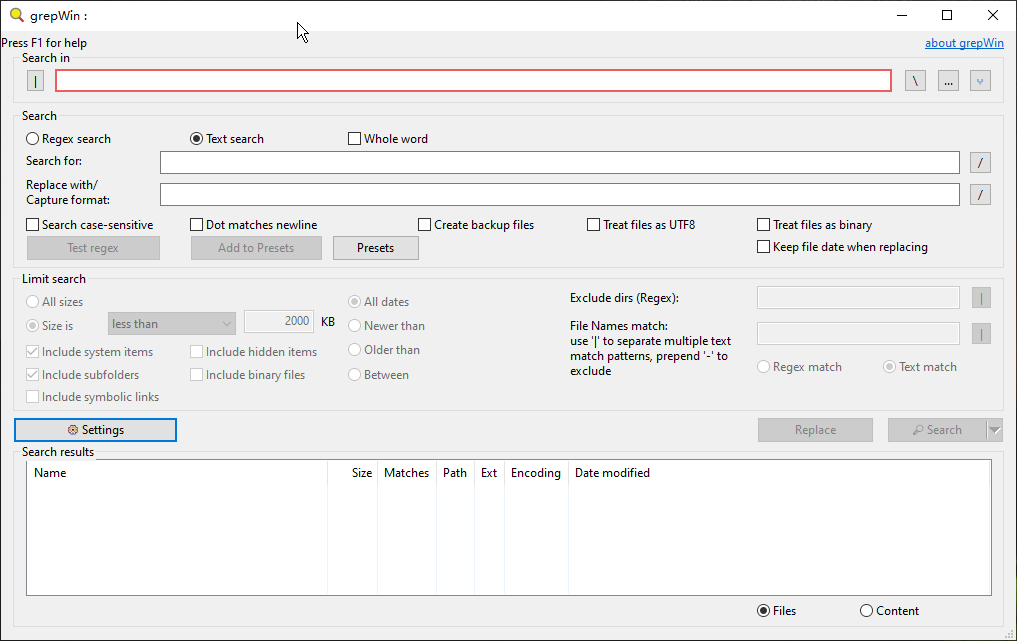Focus the Replace with text field
Screen dimensions: 1017x641
(x=560, y=194)
